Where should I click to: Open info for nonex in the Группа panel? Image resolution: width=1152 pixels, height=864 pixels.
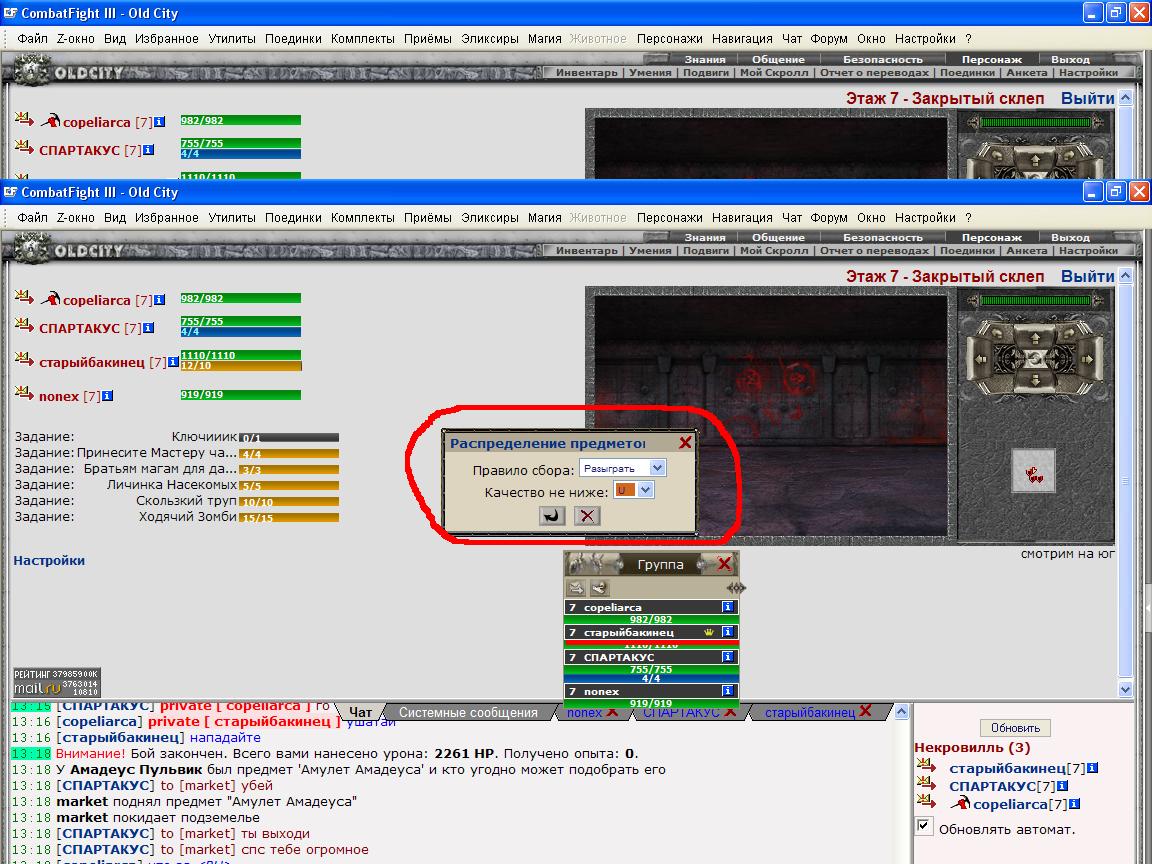(x=727, y=691)
